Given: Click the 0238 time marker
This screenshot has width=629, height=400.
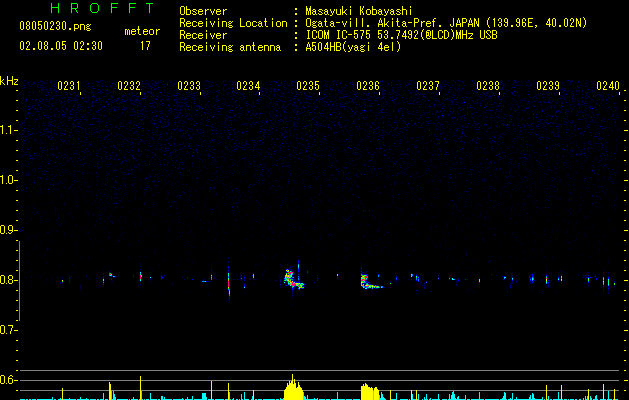Looking at the screenshot, I should point(488,86).
